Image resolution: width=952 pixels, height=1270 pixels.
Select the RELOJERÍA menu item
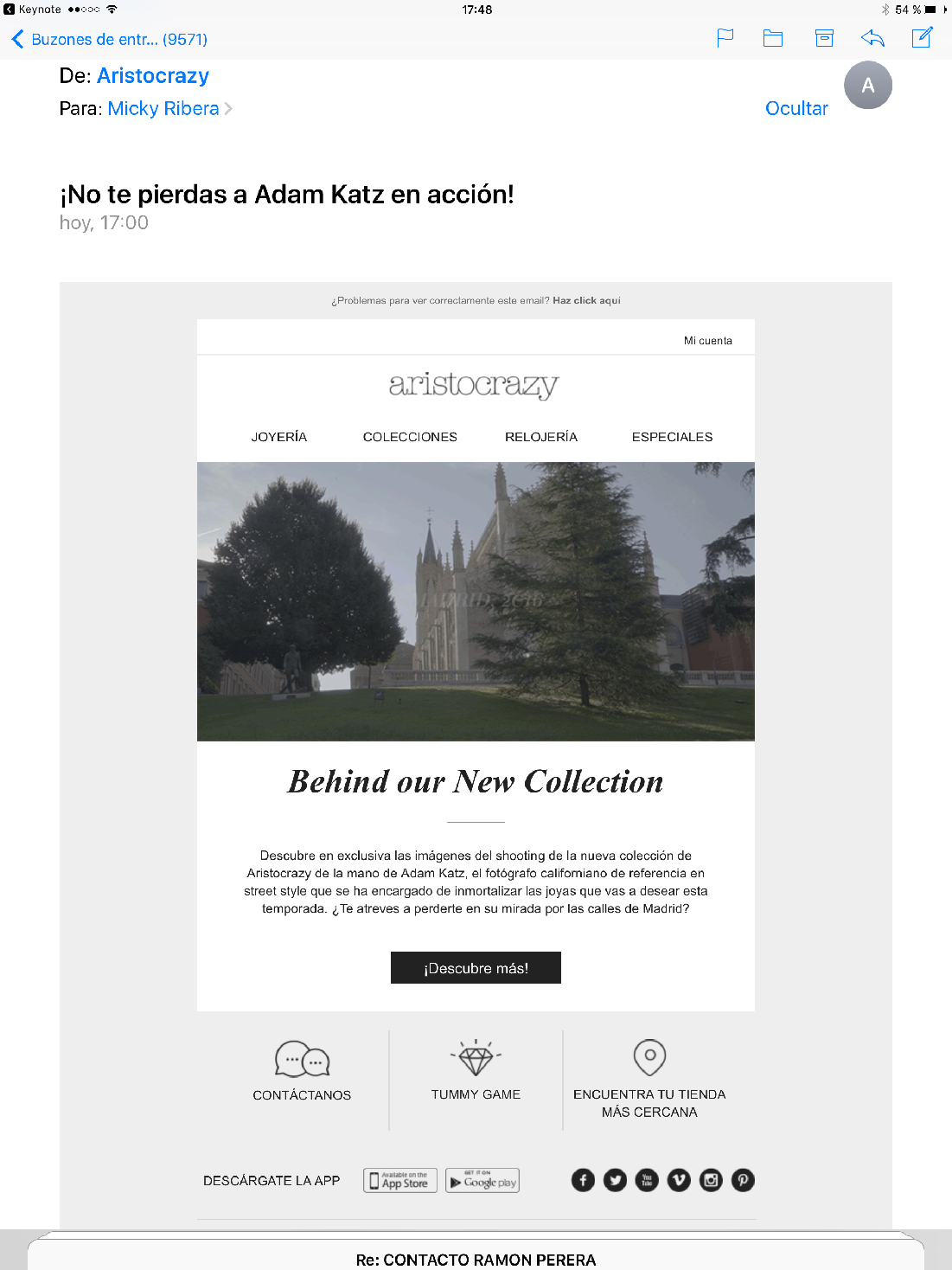tap(541, 437)
